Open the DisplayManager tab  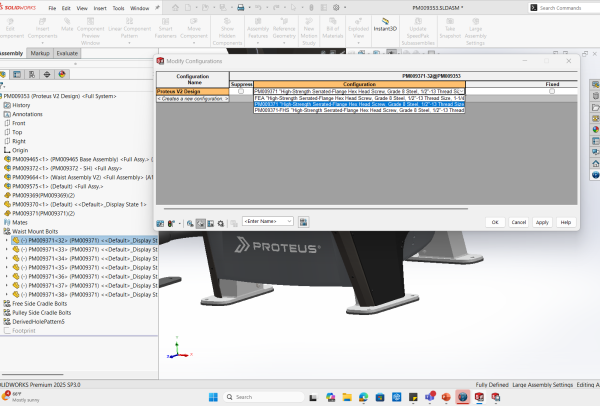coord(62,74)
